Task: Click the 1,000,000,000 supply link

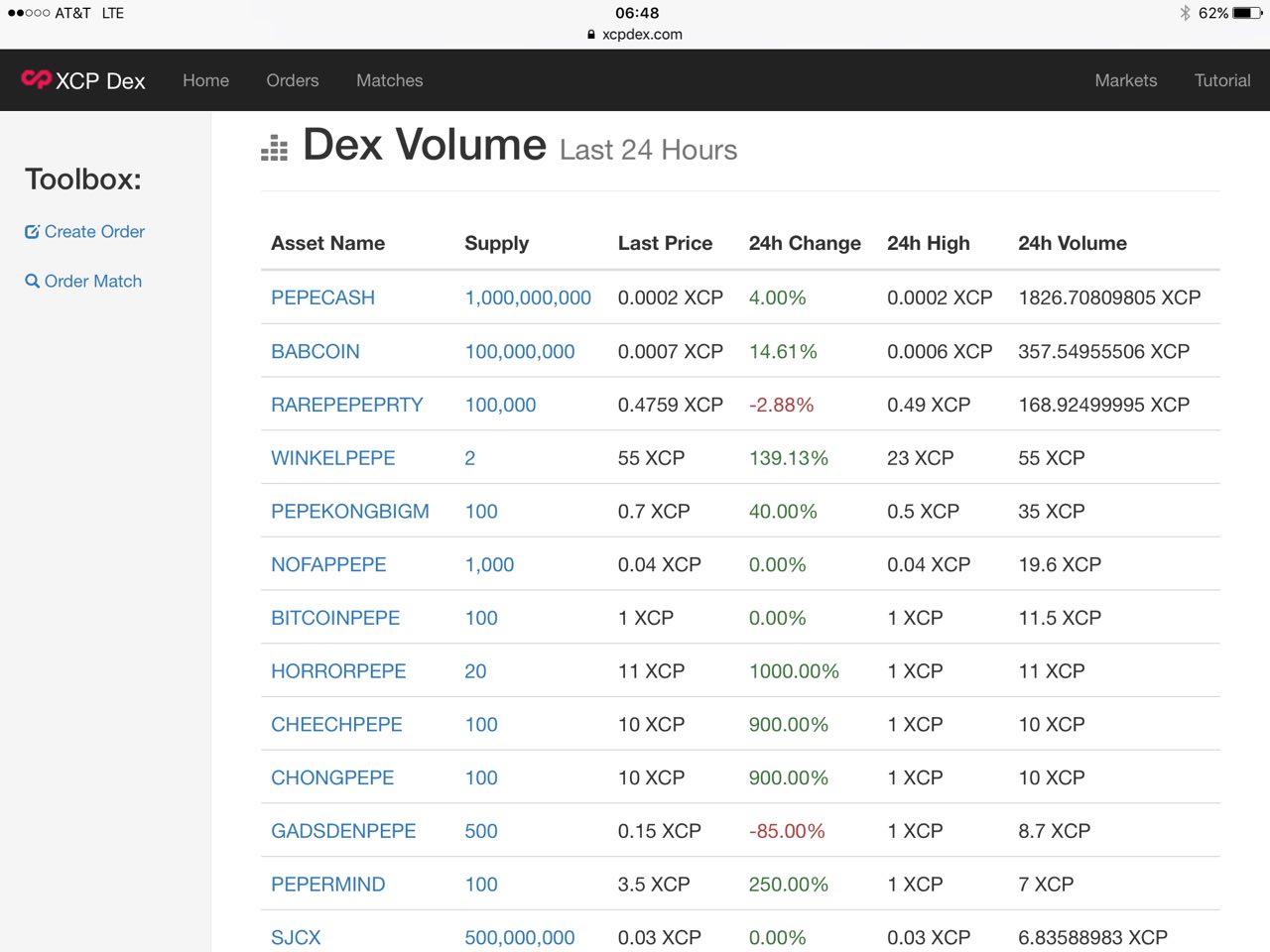Action: [528, 297]
